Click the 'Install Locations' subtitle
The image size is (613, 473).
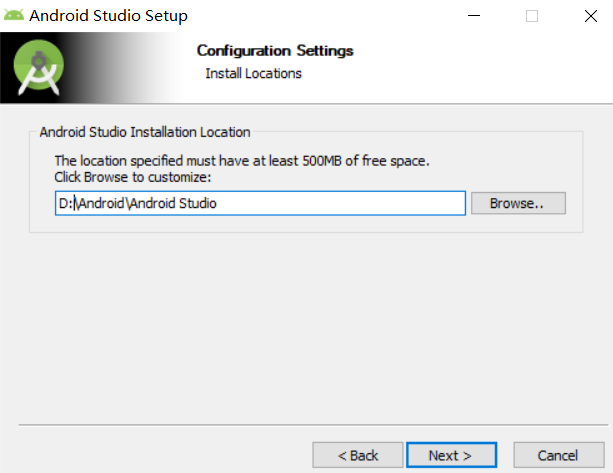coord(253,73)
